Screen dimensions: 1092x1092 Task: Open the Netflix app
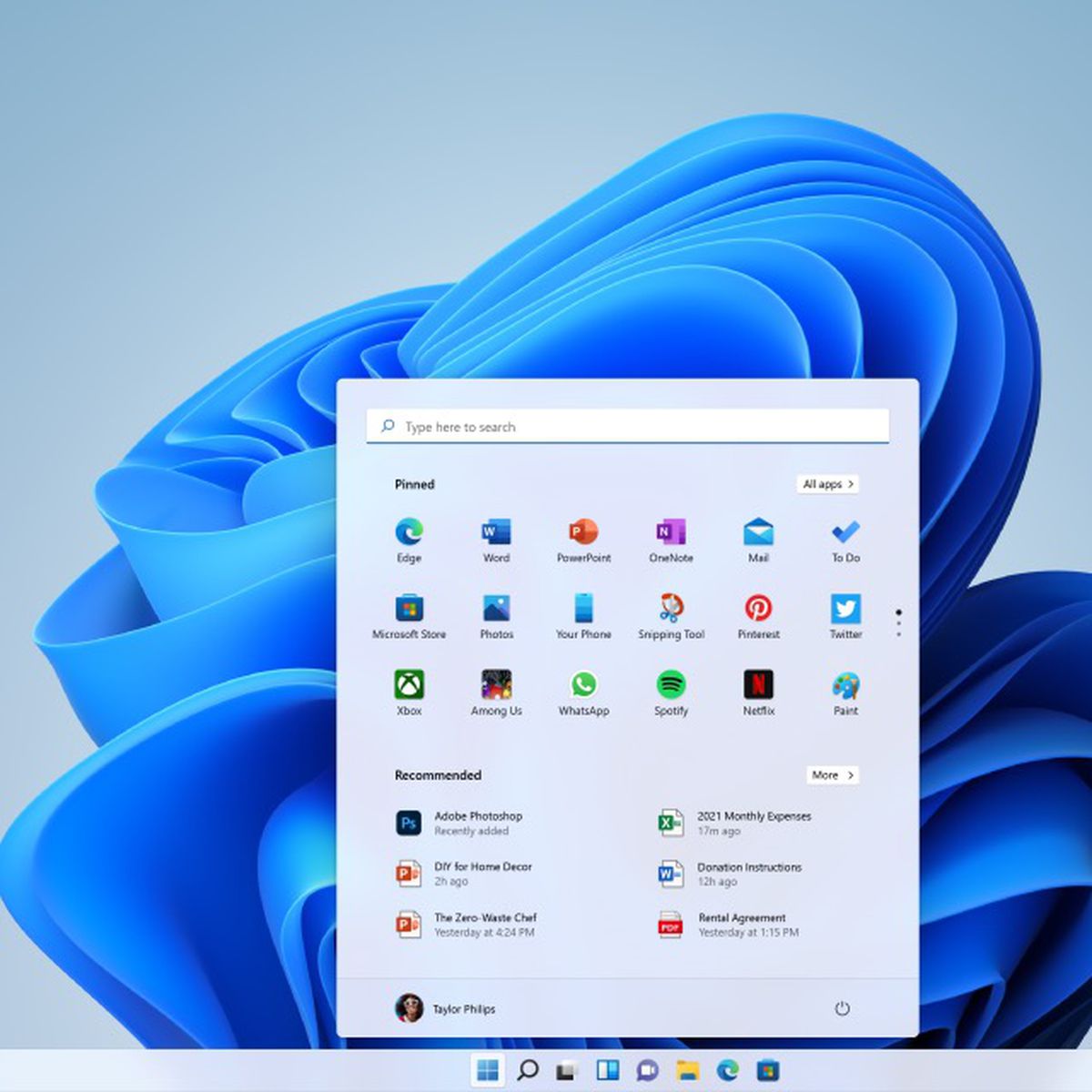tap(758, 693)
